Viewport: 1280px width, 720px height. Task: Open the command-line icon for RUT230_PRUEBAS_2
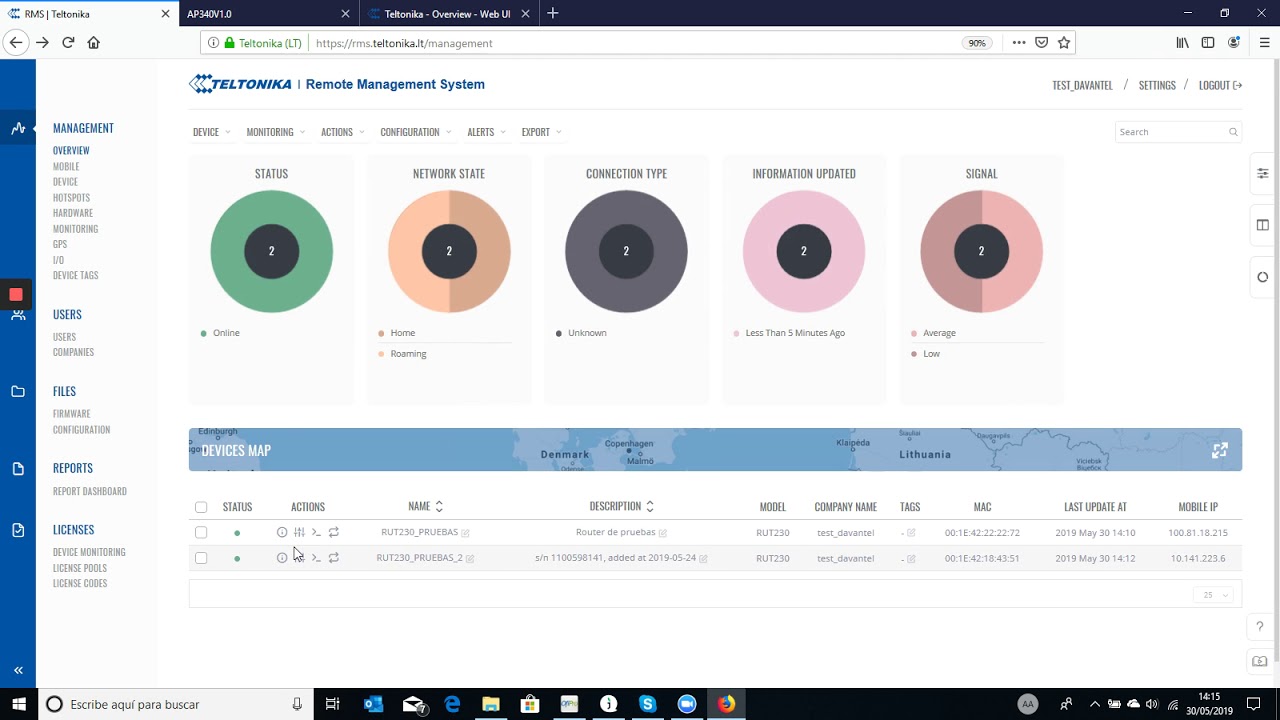316,558
